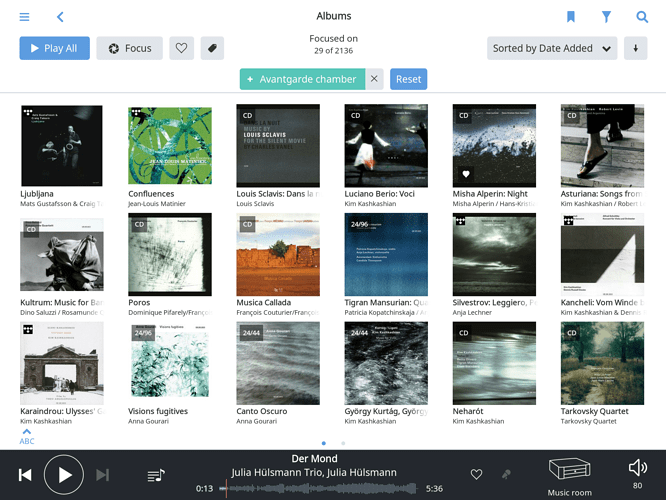Skip to the previous track
This screenshot has height=500, width=666.
coord(25,475)
